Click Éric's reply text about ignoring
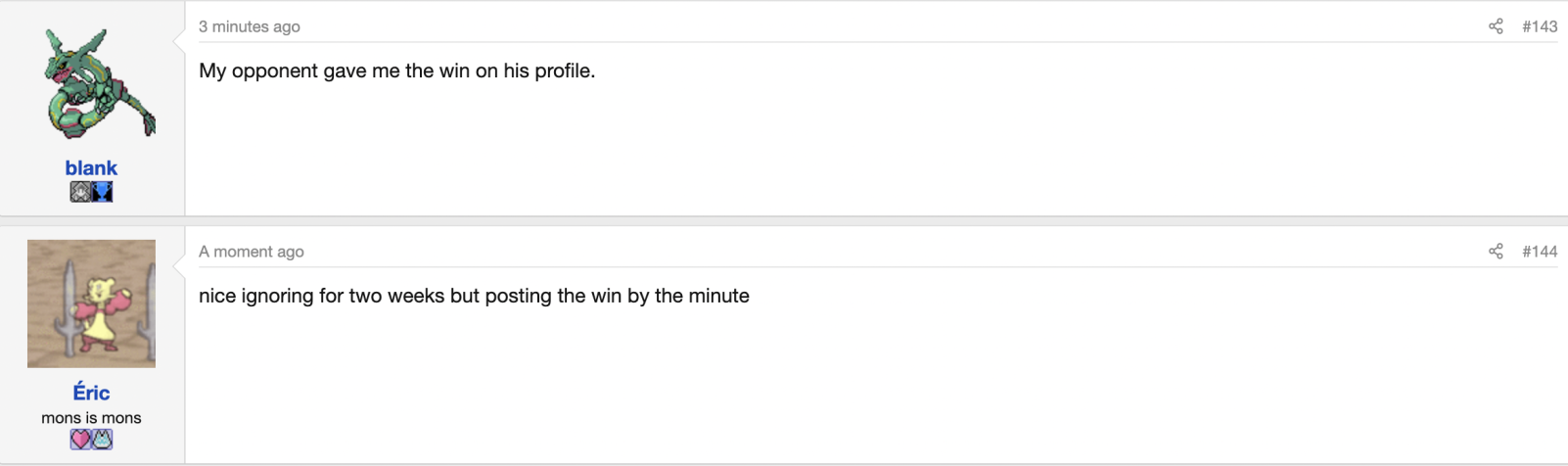 (x=474, y=297)
